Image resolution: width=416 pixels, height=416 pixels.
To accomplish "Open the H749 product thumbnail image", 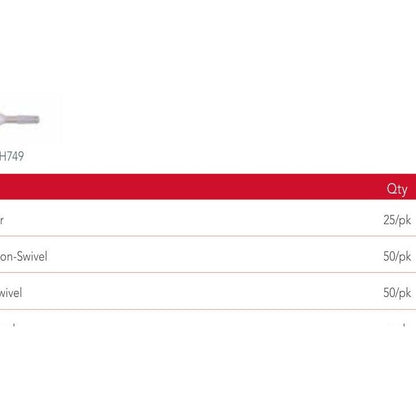I will (x=30, y=119).
